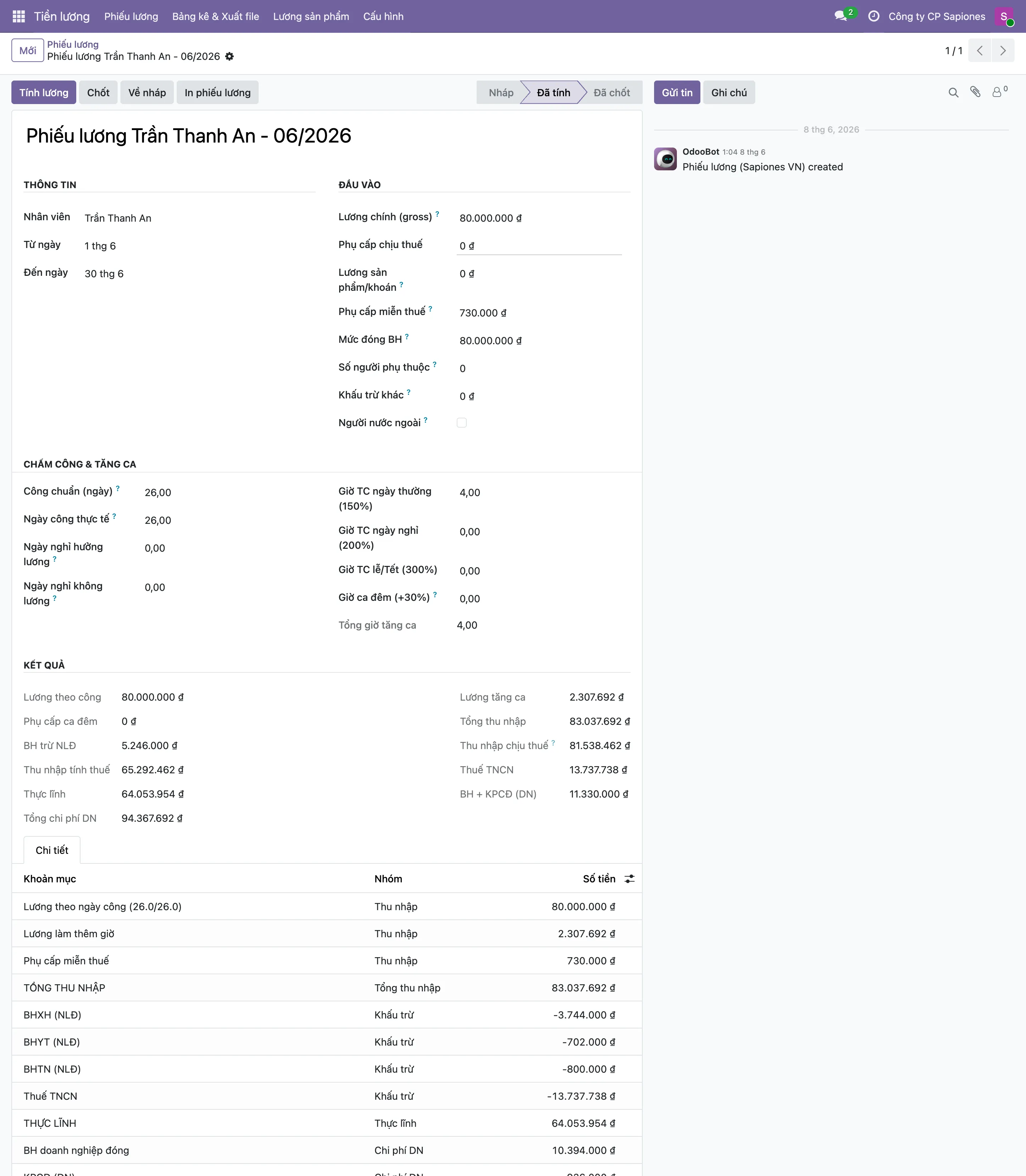Set the status to Đã chốt
The width and height of the screenshot is (1026, 1176).
611,92
